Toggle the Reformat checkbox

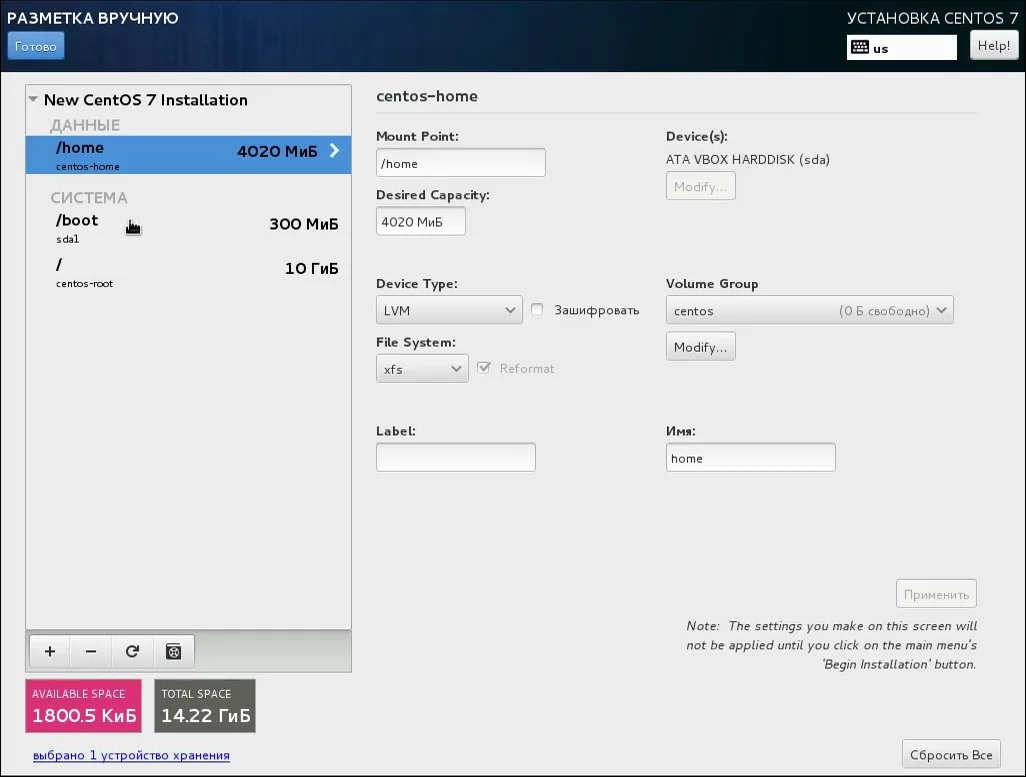[x=484, y=368]
